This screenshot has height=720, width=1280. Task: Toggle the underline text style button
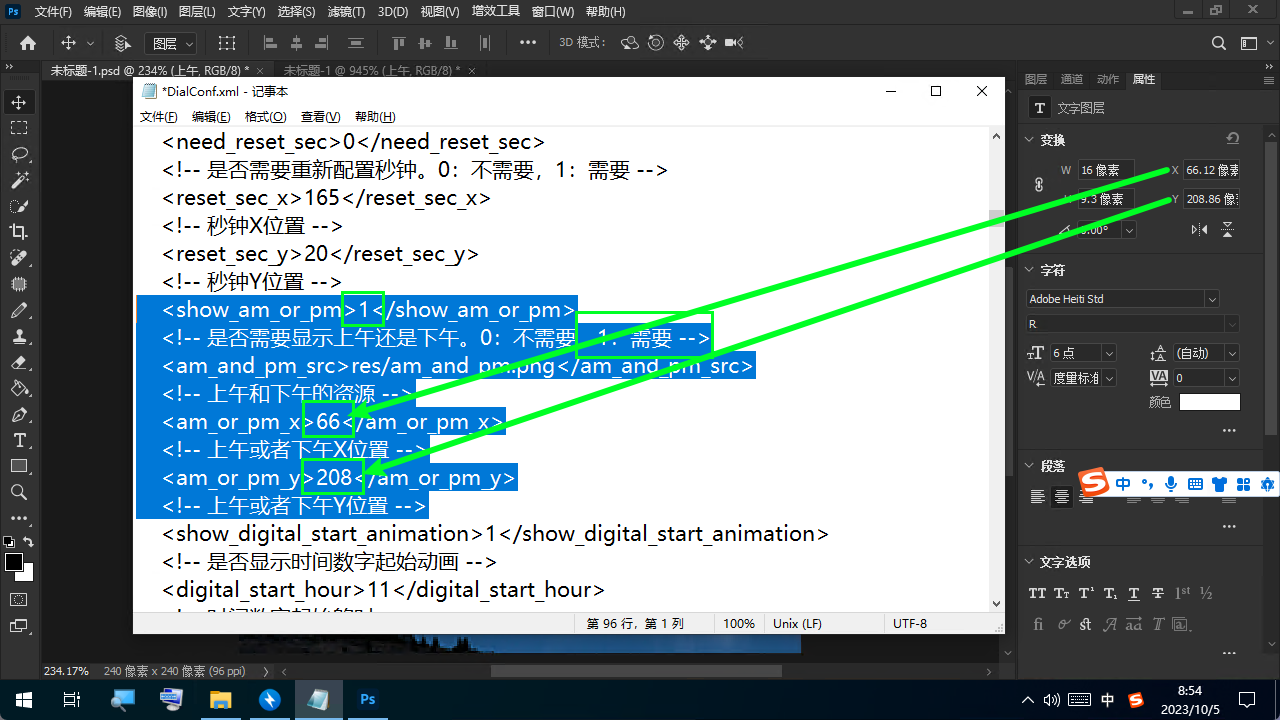pyautogui.click(x=1134, y=593)
